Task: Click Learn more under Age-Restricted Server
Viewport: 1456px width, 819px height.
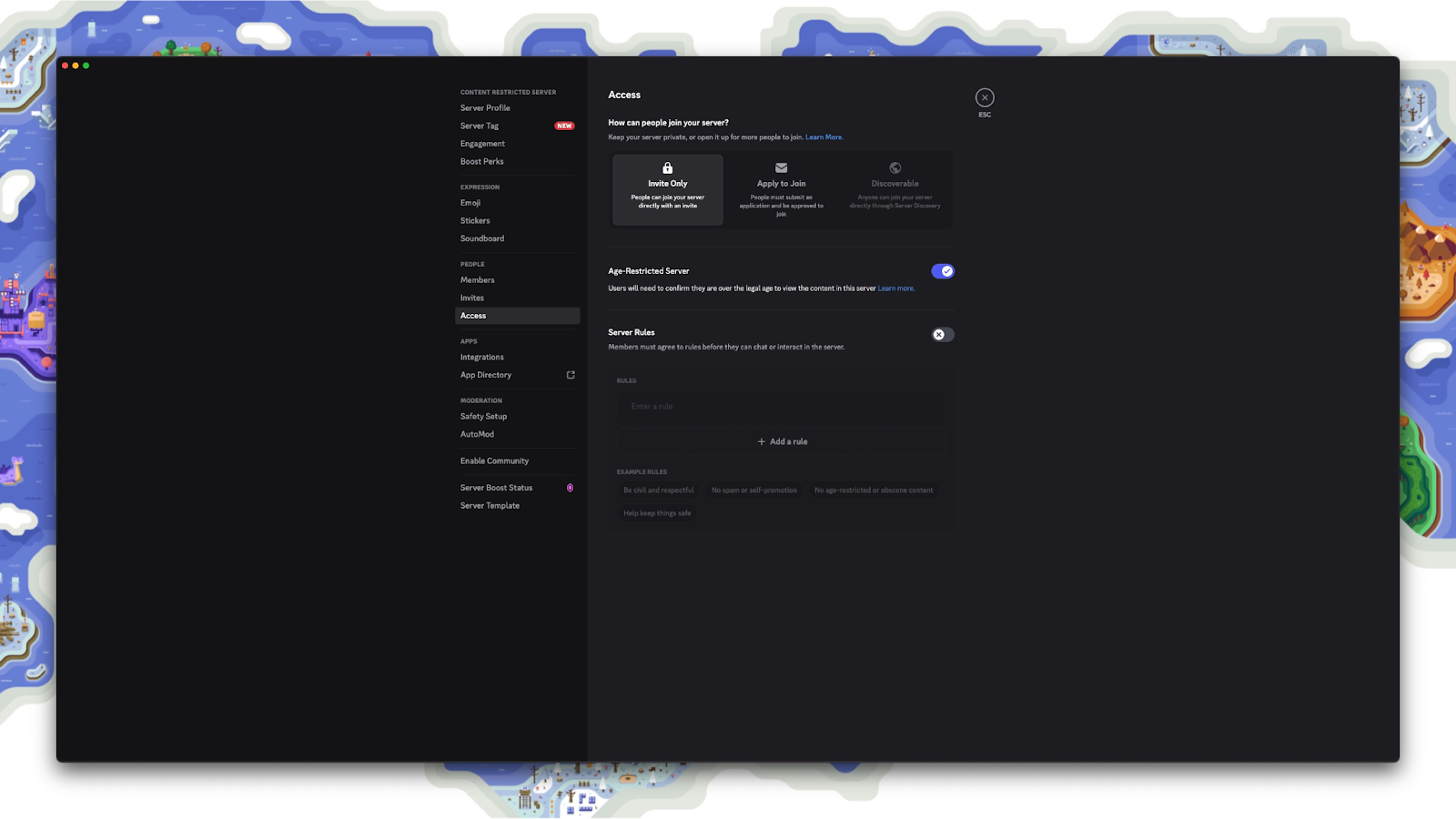Action: pos(896,288)
